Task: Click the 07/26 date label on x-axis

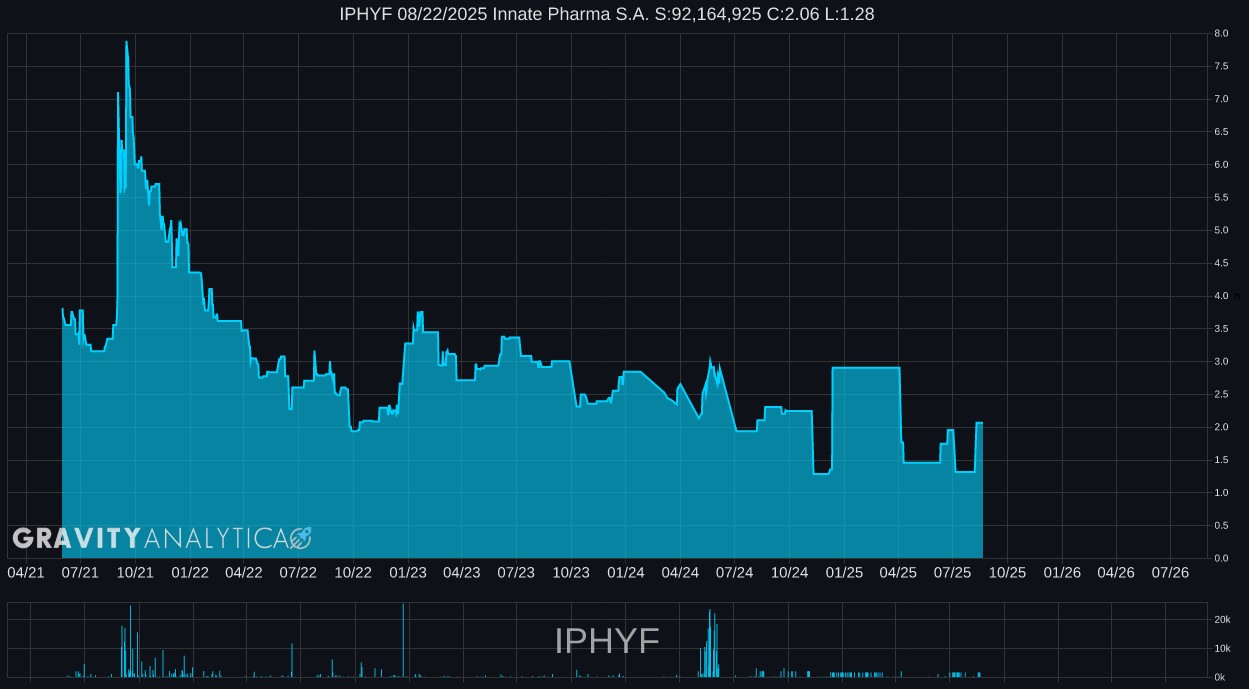Action: [x=1170, y=572]
